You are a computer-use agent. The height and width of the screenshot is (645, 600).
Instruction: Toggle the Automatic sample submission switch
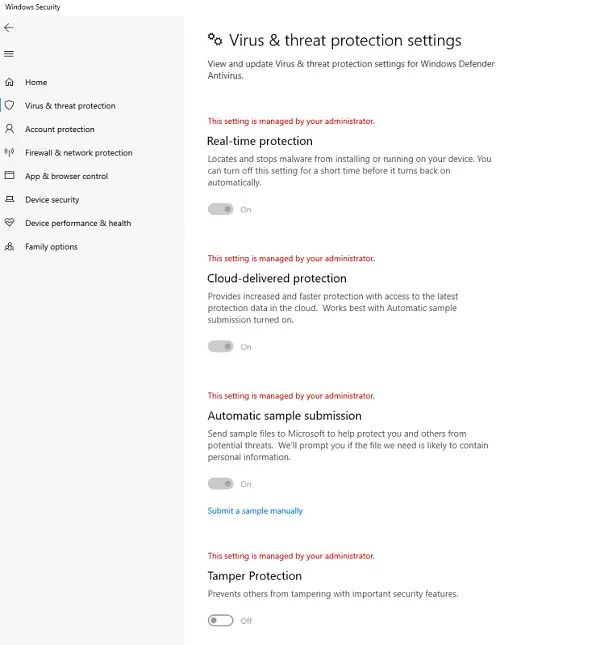click(x=220, y=484)
